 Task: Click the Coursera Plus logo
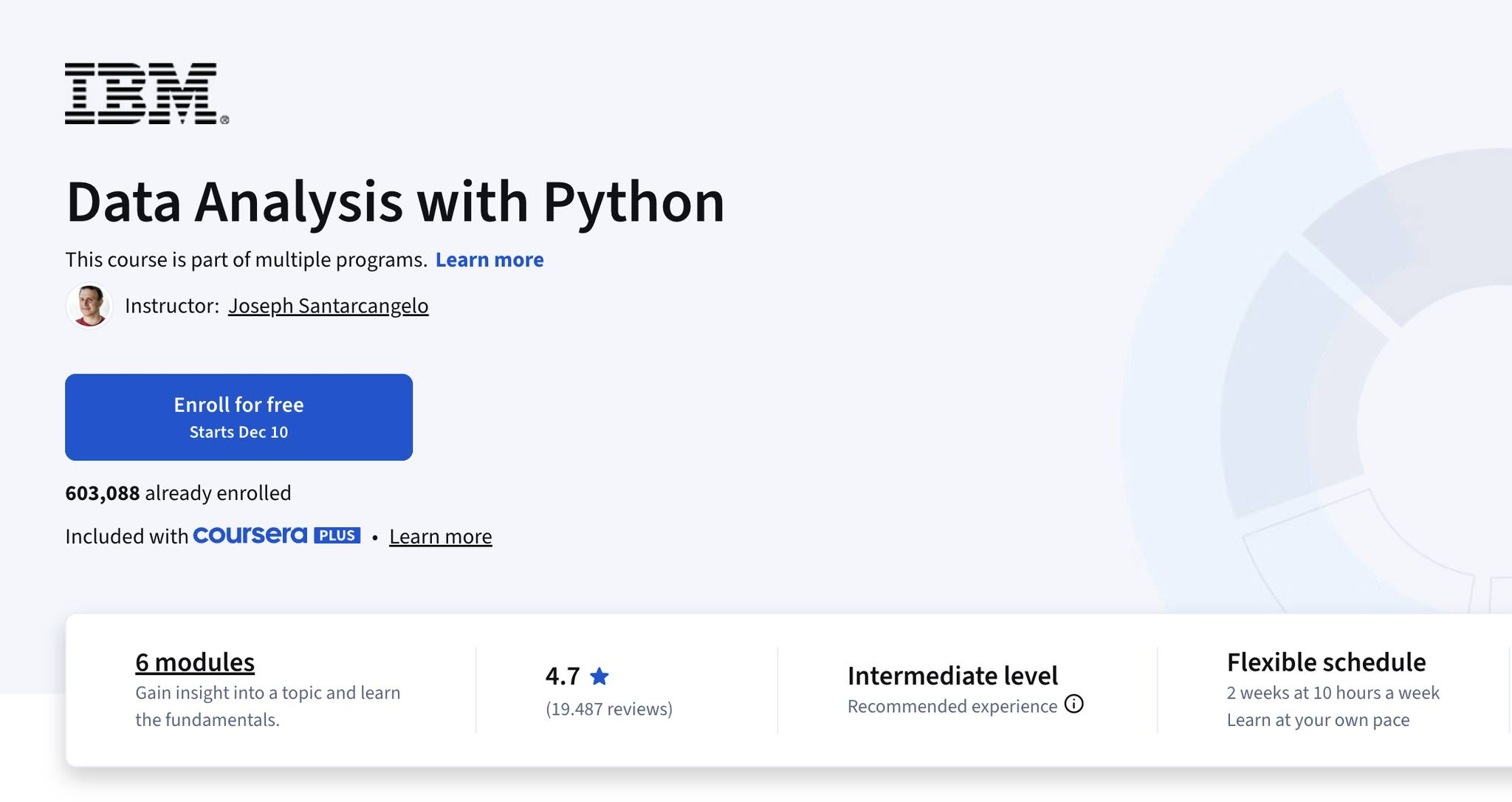[x=277, y=535]
